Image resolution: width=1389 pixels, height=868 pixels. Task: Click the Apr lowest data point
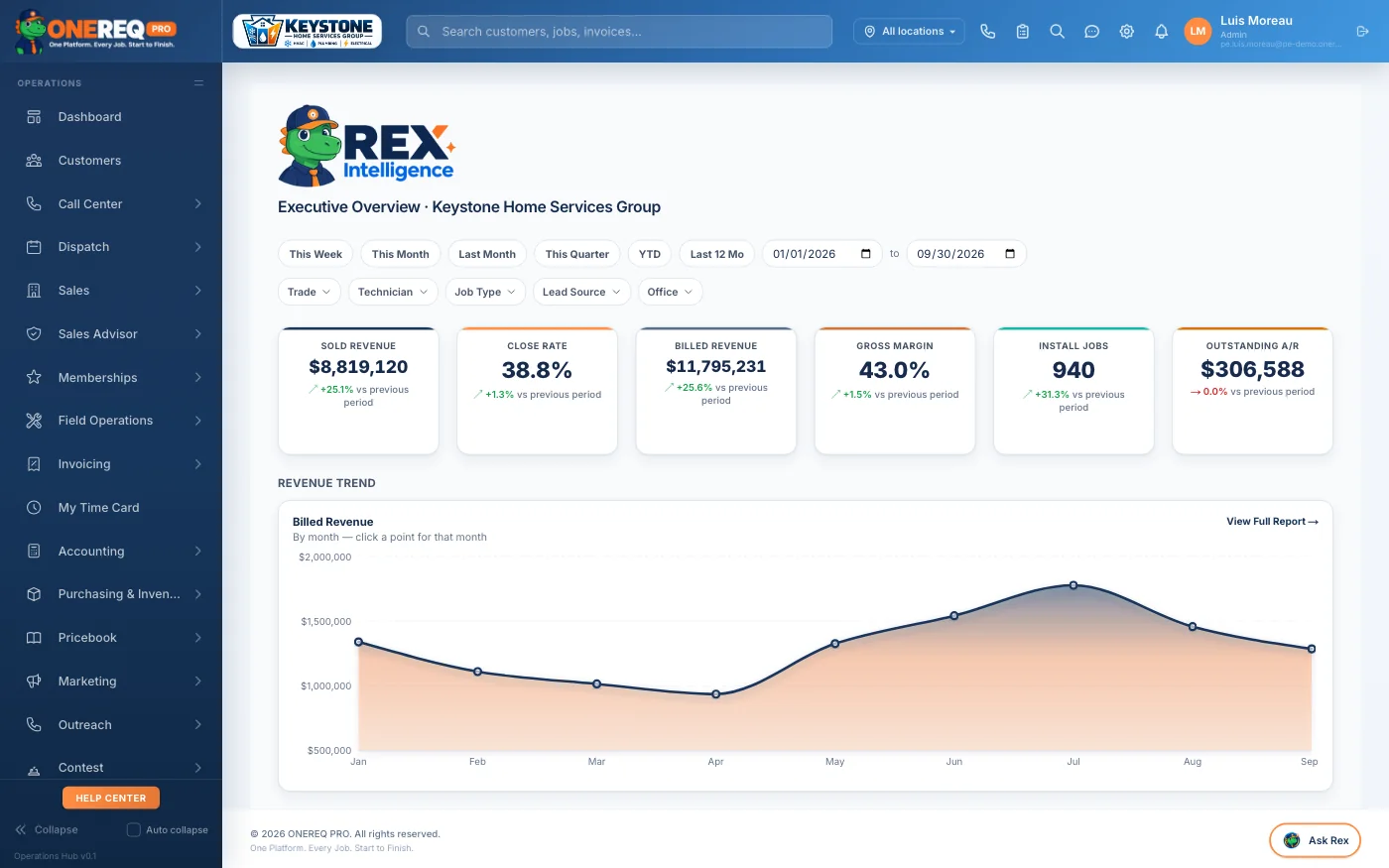point(716,694)
